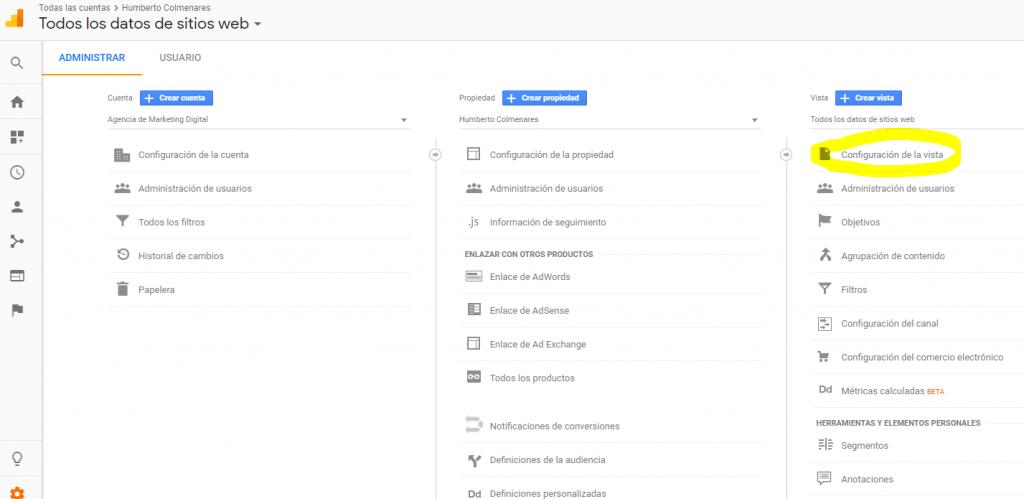This screenshot has height=499, width=1024.
Task: Click arrow connector between Propiedad and Vista
Action: pyautogui.click(x=786, y=155)
